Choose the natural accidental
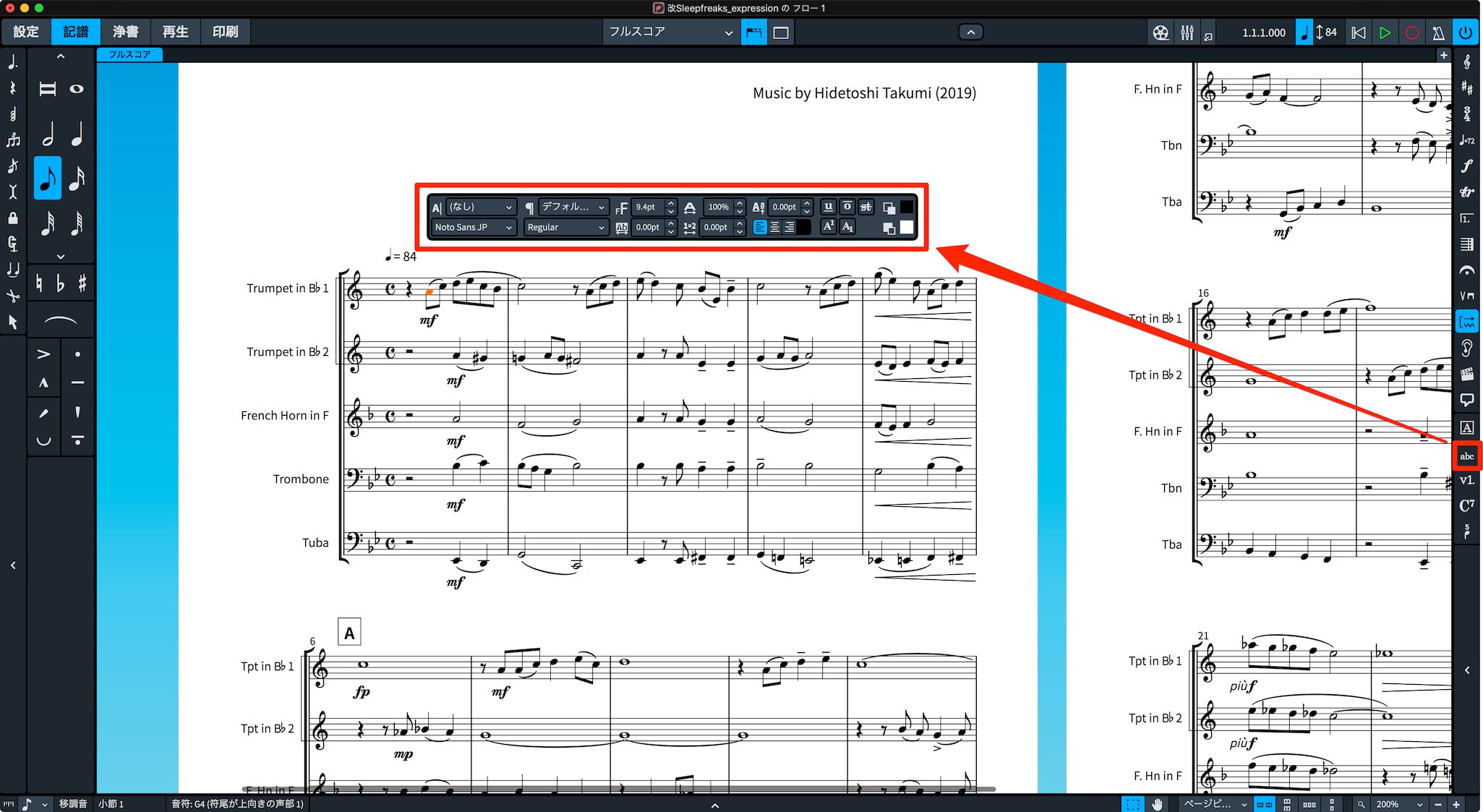The image size is (1483, 812). (39, 283)
